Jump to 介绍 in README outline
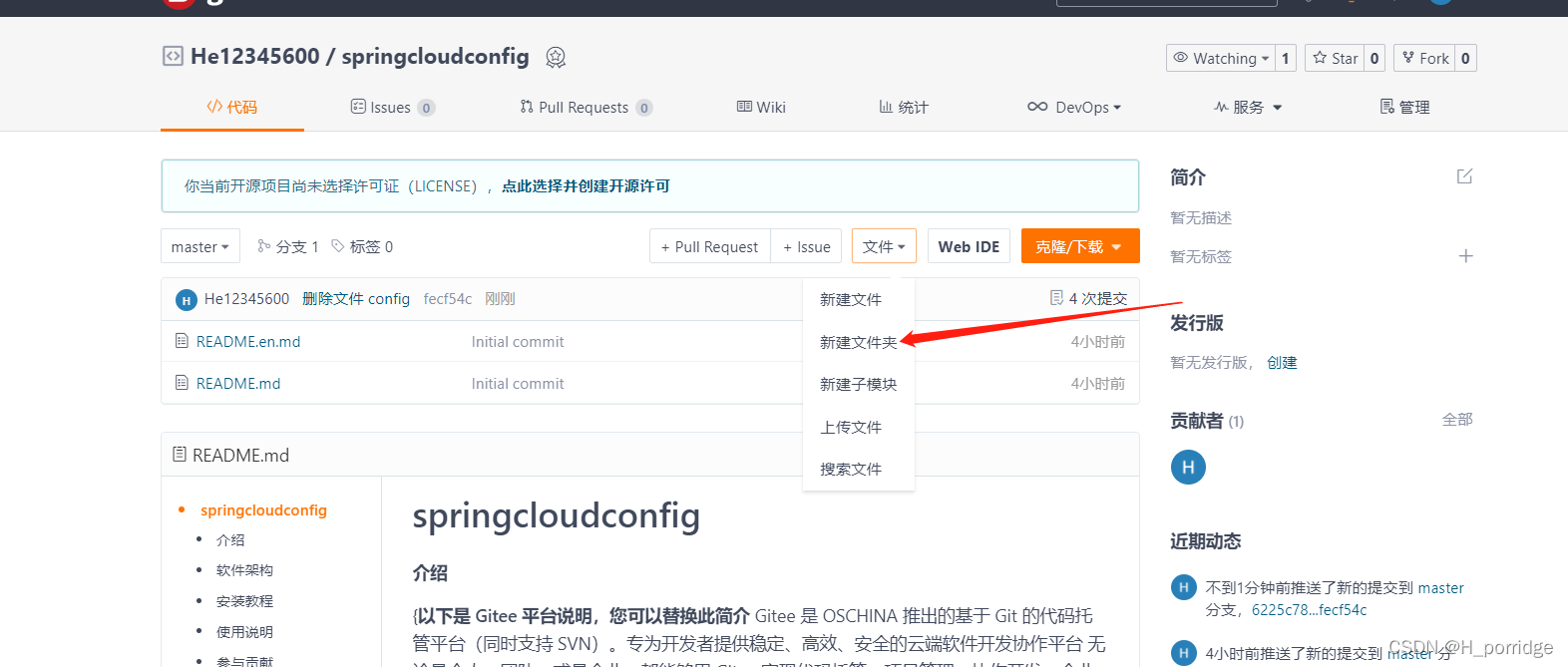The image size is (1568, 667). (x=230, y=539)
